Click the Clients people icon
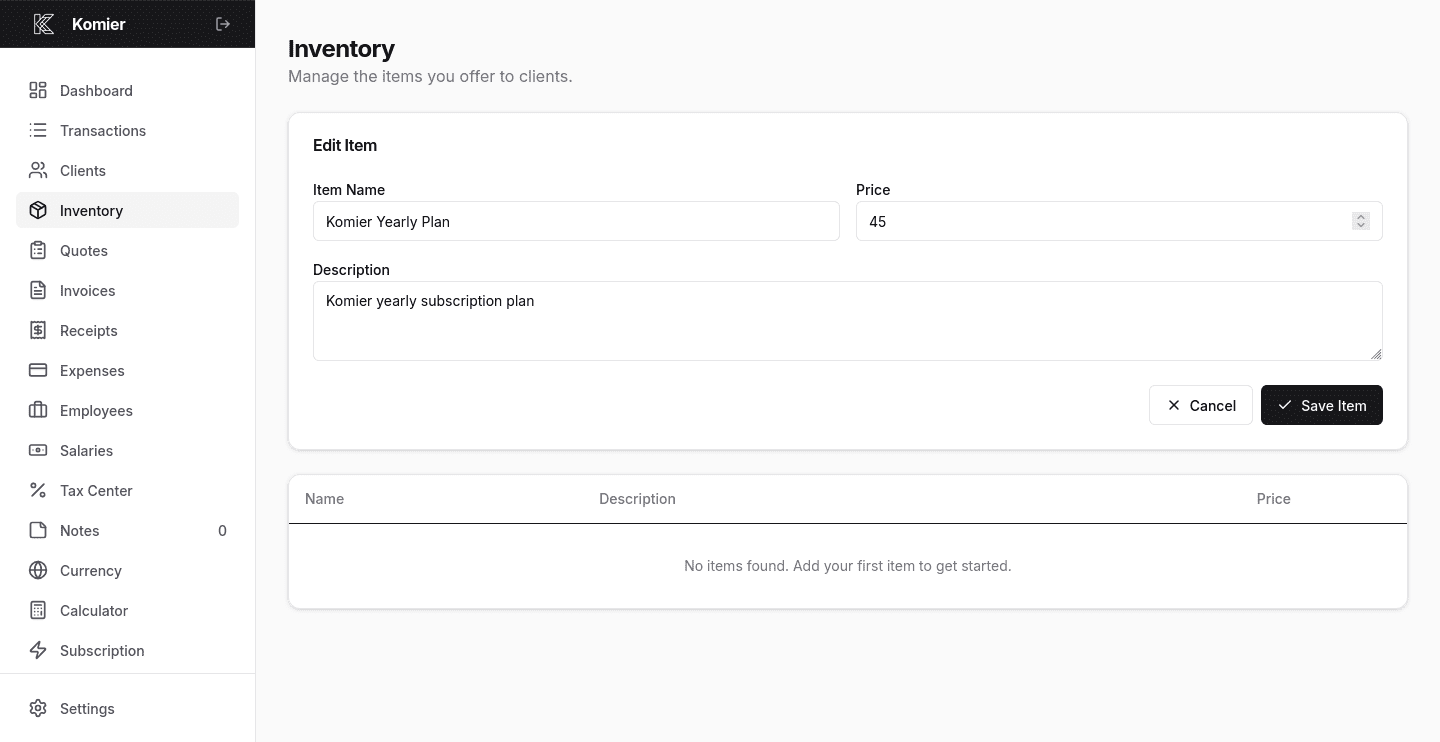This screenshot has width=1440, height=742. coord(38,170)
